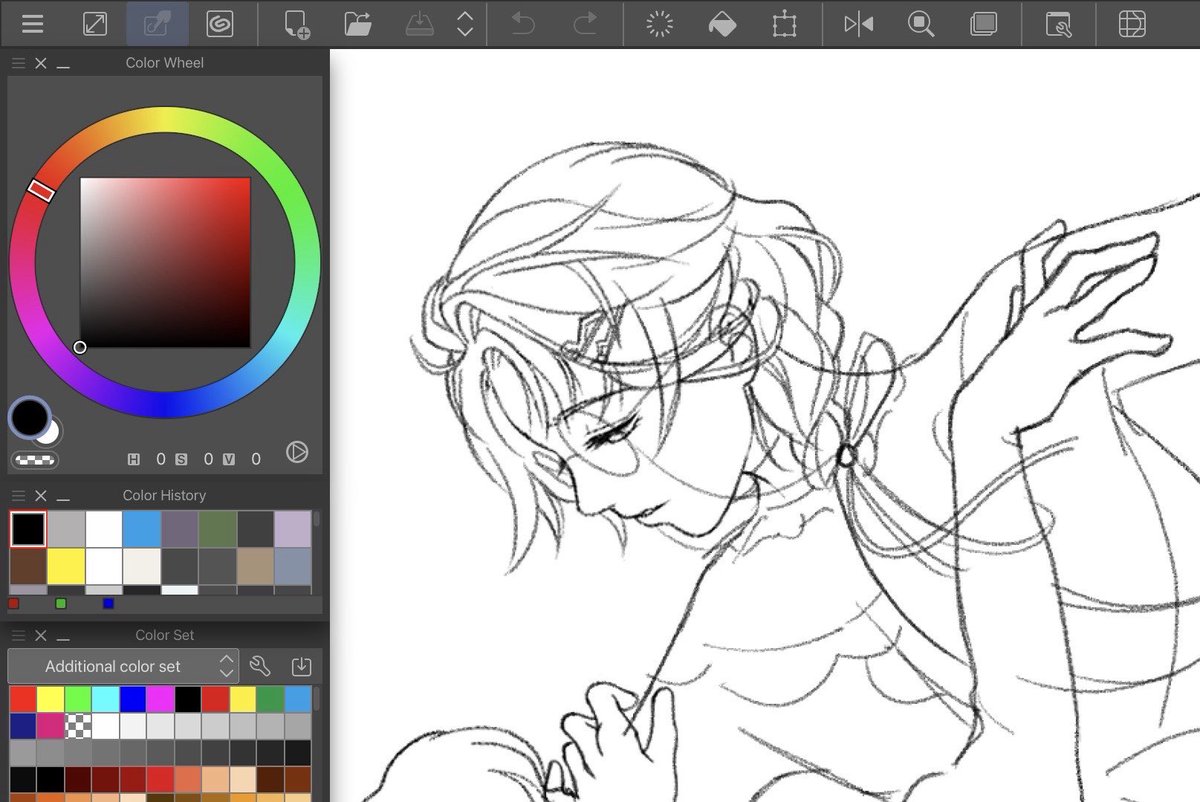
Task: Click the diagonal arrows full-screen icon
Action: [x=95, y=24]
